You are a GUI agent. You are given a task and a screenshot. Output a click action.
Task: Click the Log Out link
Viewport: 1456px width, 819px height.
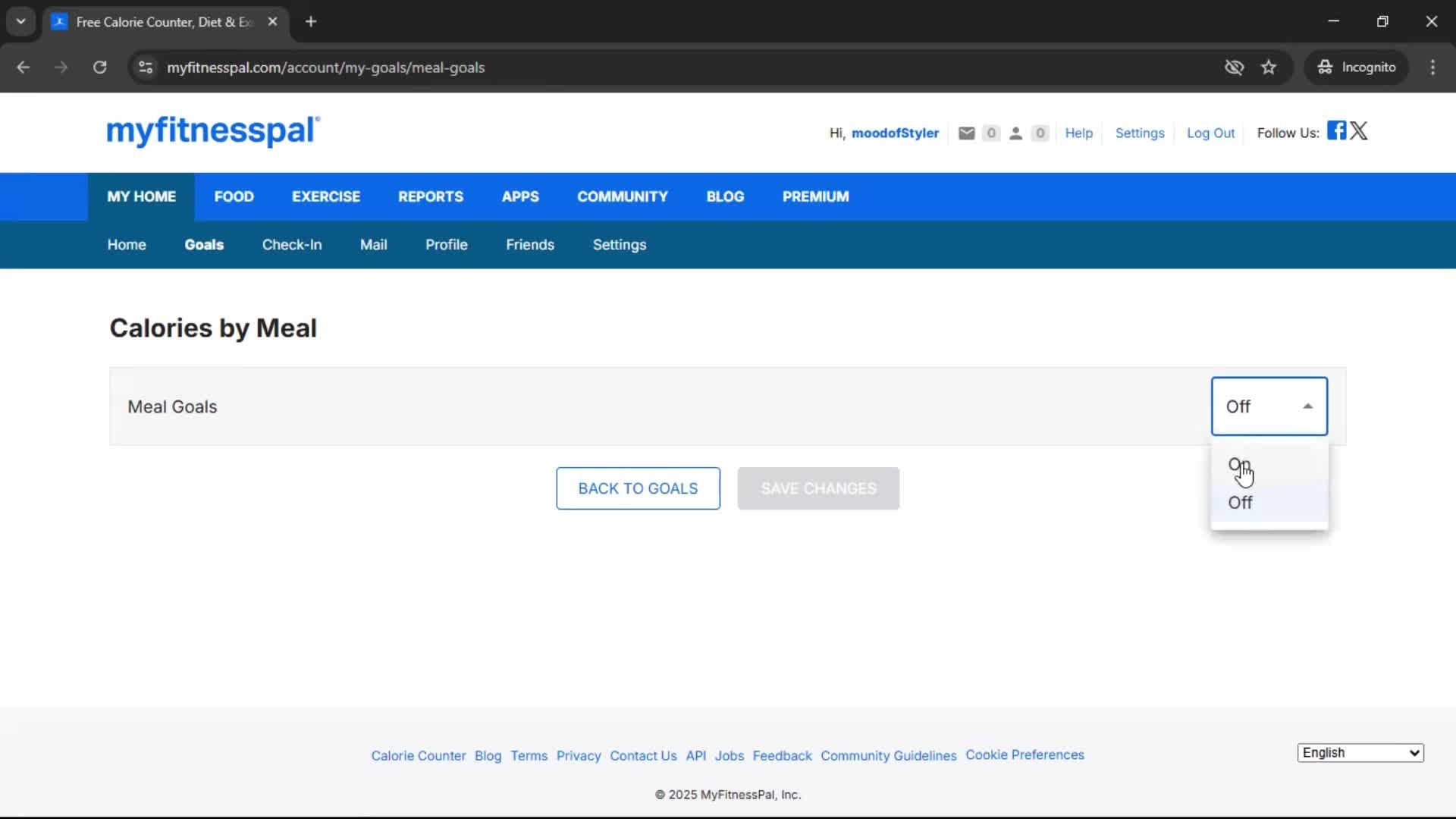1210,133
